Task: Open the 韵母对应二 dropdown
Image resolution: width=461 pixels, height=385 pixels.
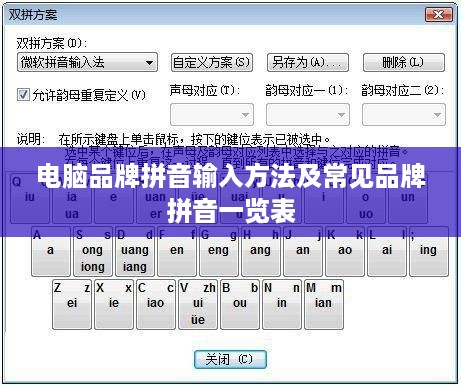Action: 404,114
